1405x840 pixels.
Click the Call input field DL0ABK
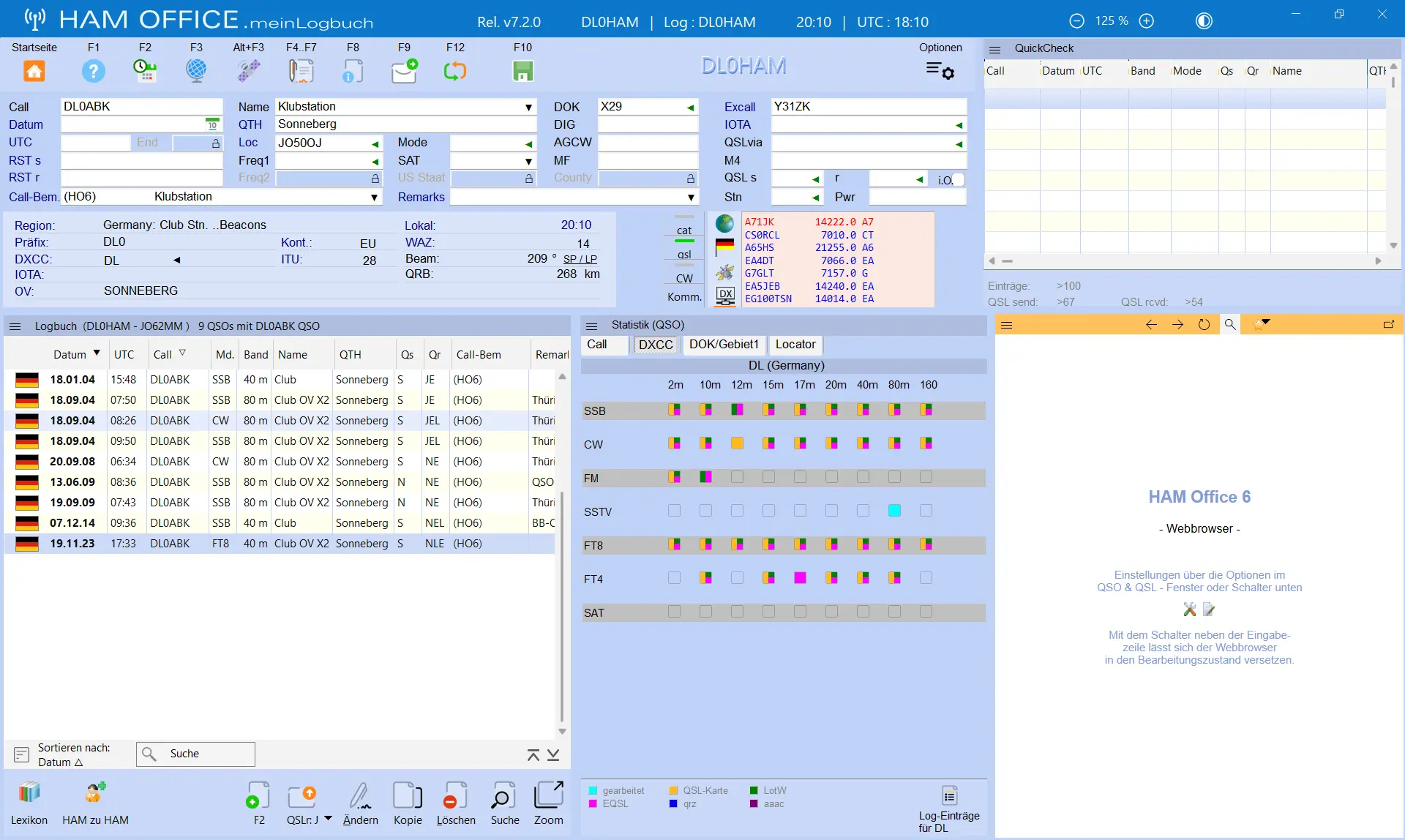point(141,107)
